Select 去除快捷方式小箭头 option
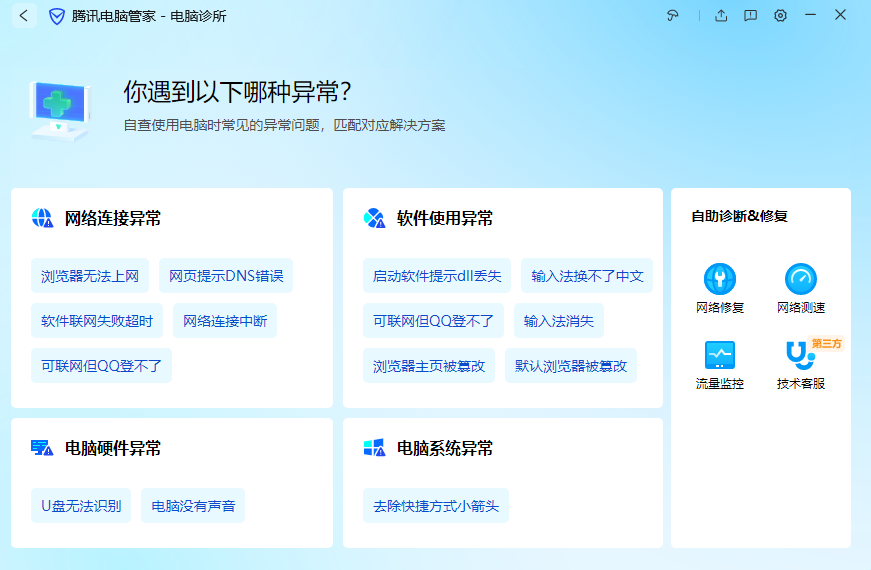The height and width of the screenshot is (570, 871). point(436,506)
